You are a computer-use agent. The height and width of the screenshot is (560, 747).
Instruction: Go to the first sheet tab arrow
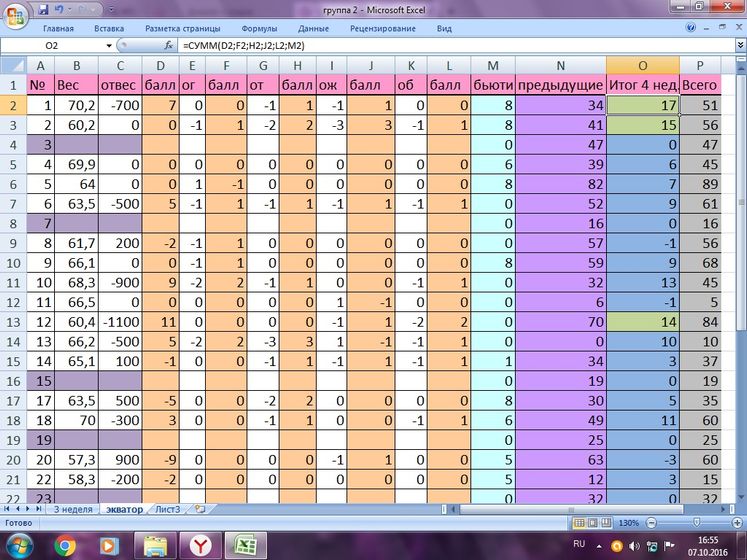(x=7, y=509)
